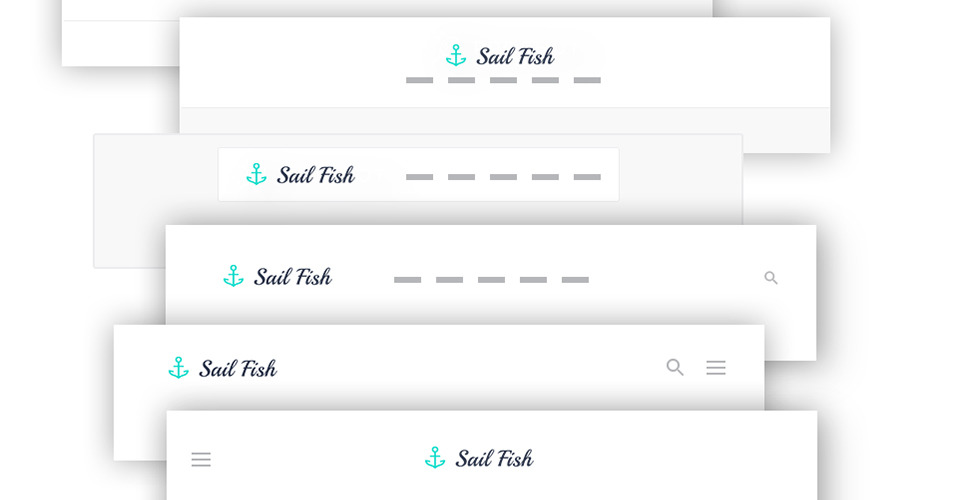Viewport: 965px width, 500px height.
Task: Select the first menu placeholder in the boxed header
Action: pos(419,177)
